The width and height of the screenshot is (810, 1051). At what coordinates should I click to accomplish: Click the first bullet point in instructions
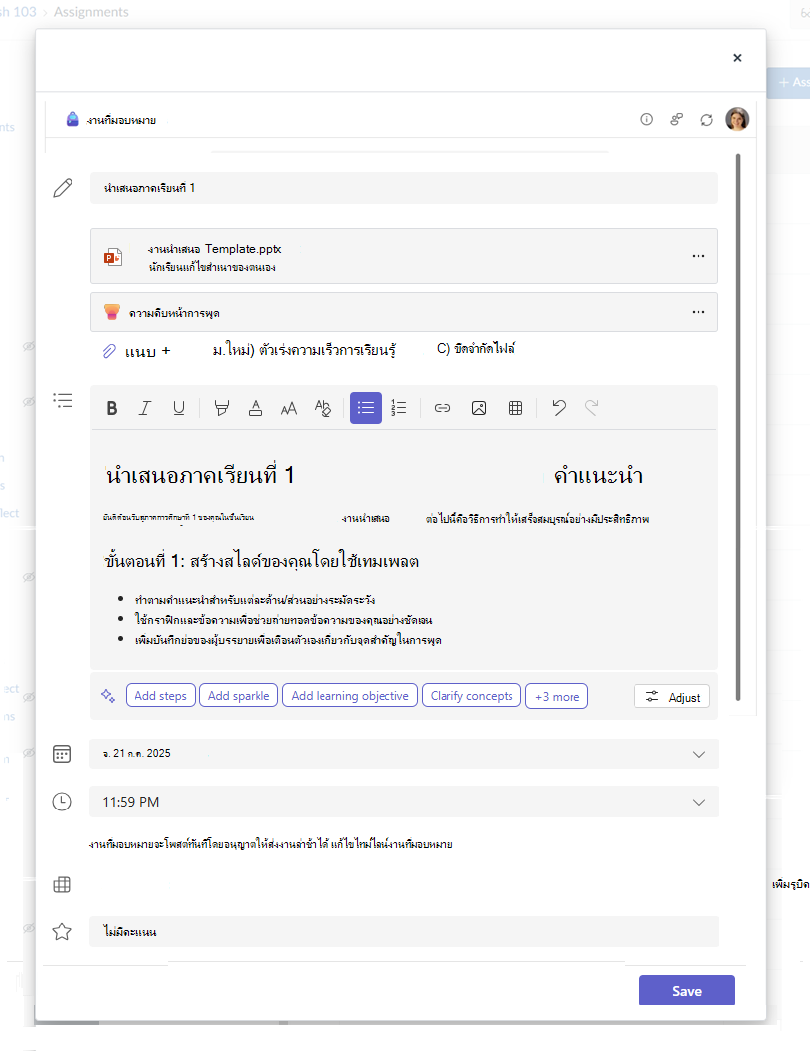255,600
